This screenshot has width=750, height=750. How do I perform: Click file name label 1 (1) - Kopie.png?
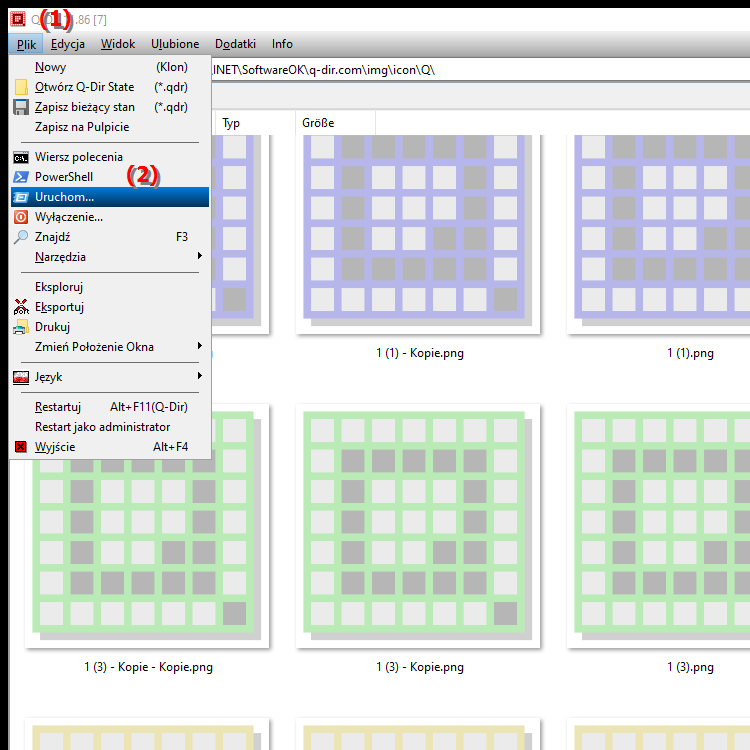pos(420,353)
